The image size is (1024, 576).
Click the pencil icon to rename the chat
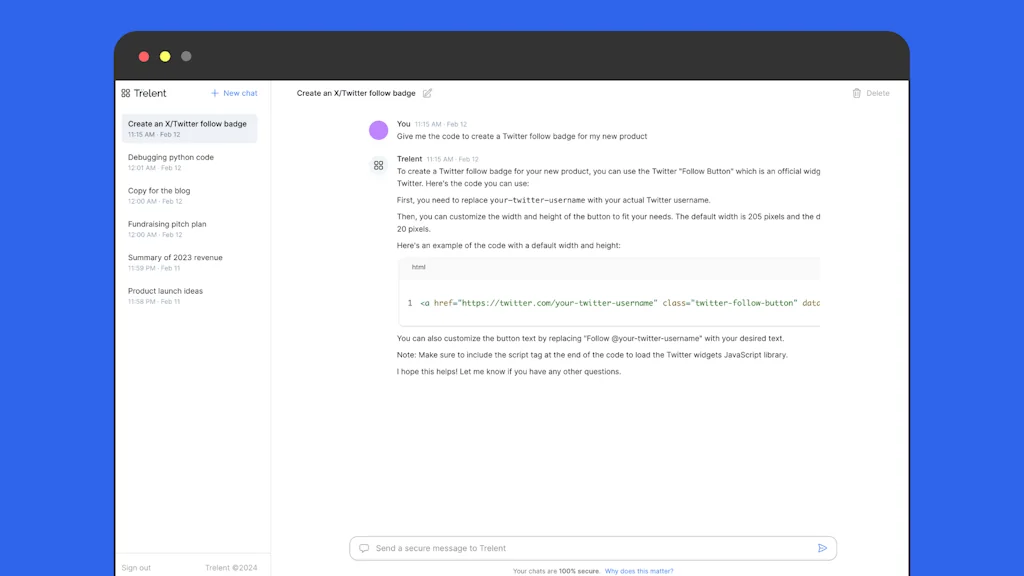(x=428, y=93)
